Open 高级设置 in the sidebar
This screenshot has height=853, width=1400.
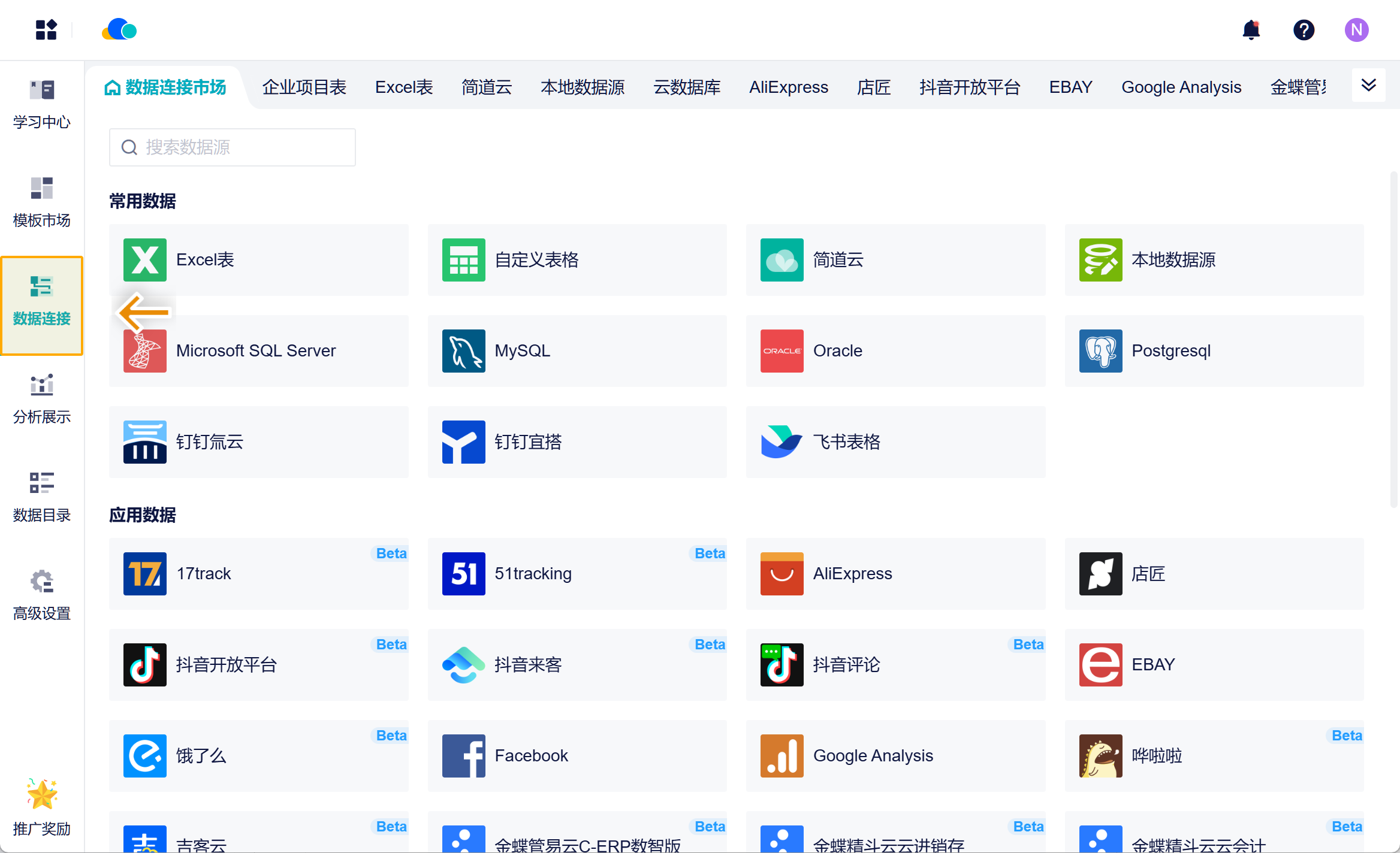tap(42, 596)
